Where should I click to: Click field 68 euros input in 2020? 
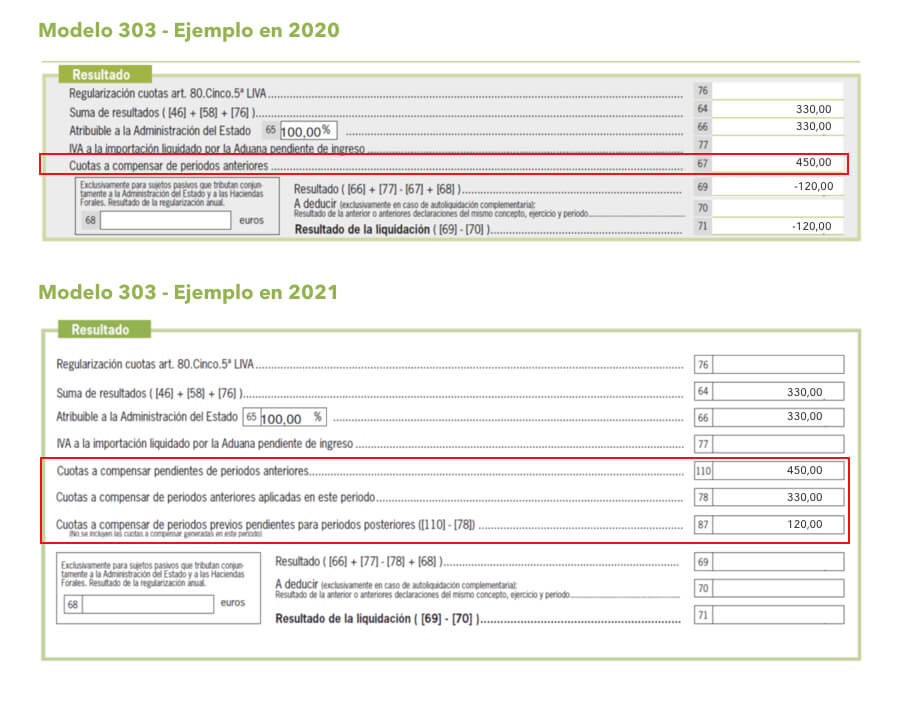(x=166, y=220)
